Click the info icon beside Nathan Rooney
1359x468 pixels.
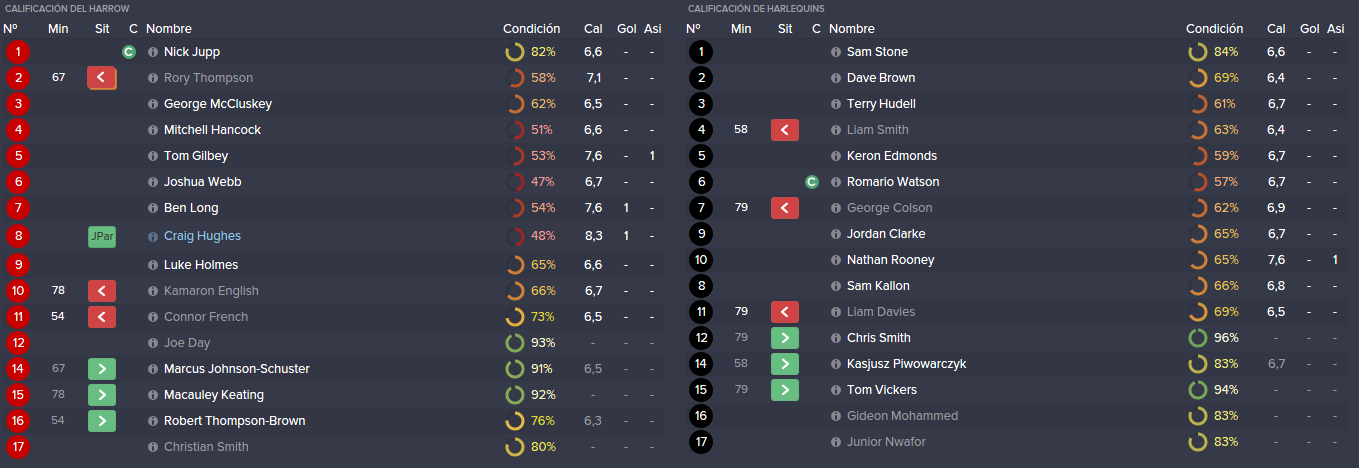tap(836, 260)
